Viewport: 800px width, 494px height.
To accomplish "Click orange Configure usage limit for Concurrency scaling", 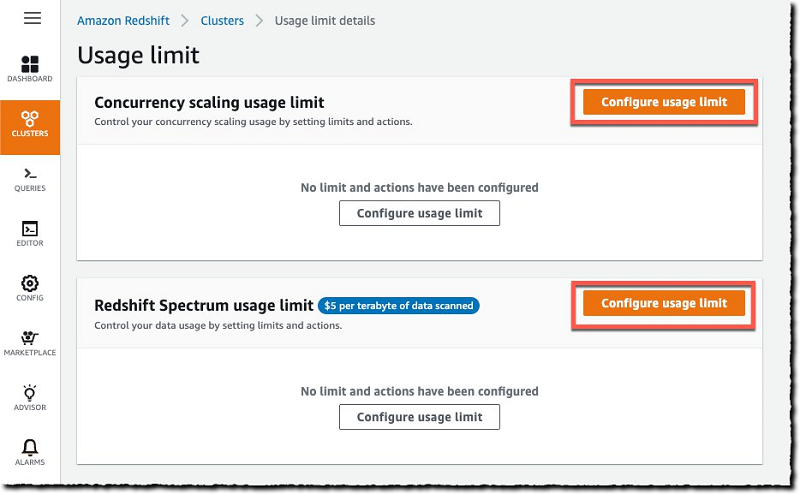I will (664, 102).
